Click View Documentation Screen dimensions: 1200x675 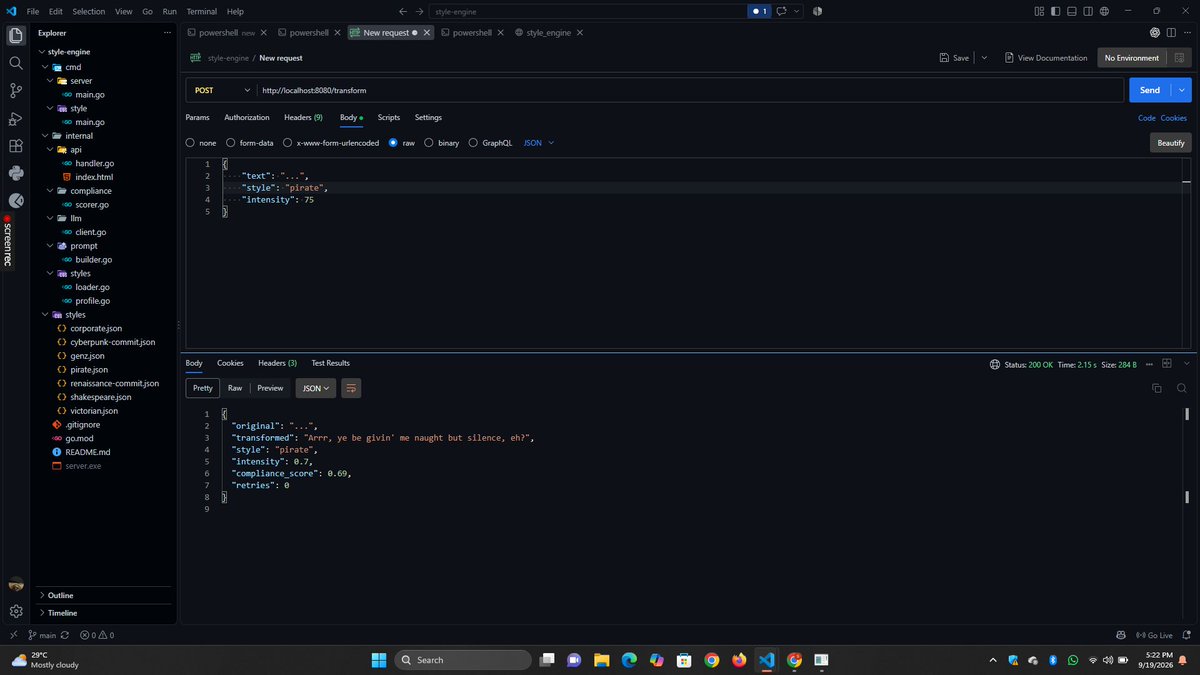click(x=1046, y=58)
